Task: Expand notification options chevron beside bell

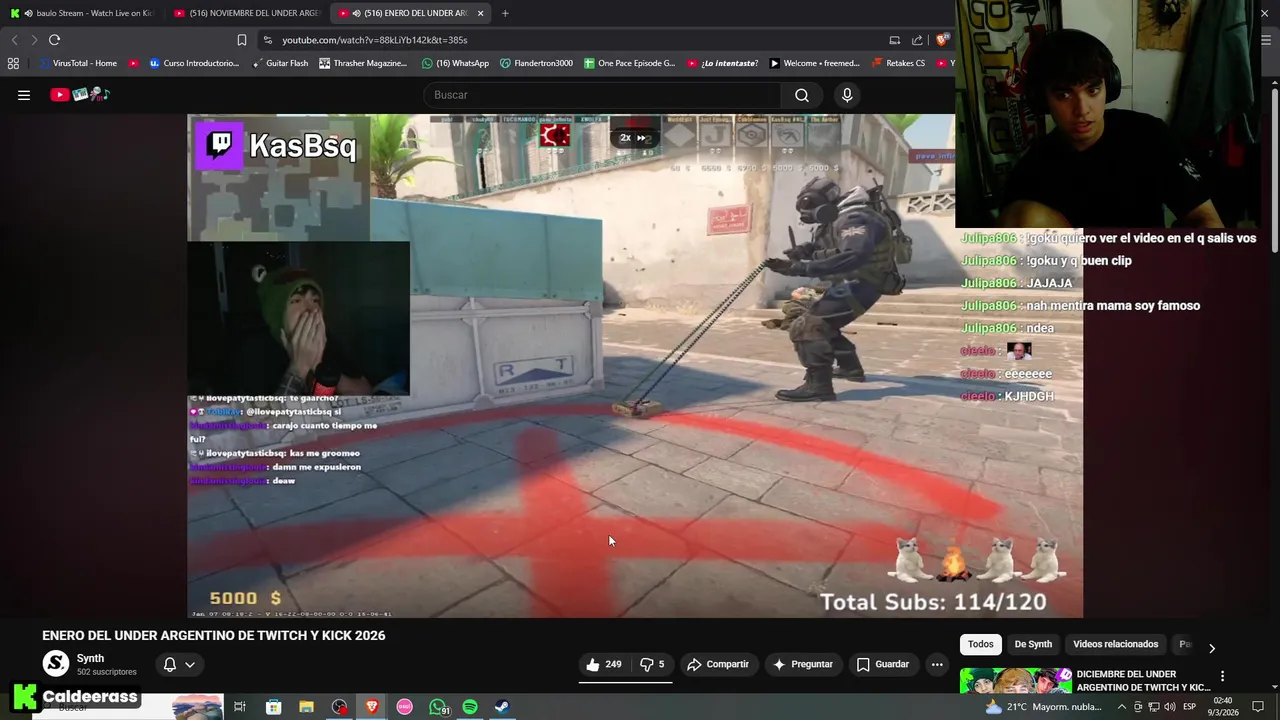Action: click(189, 664)
